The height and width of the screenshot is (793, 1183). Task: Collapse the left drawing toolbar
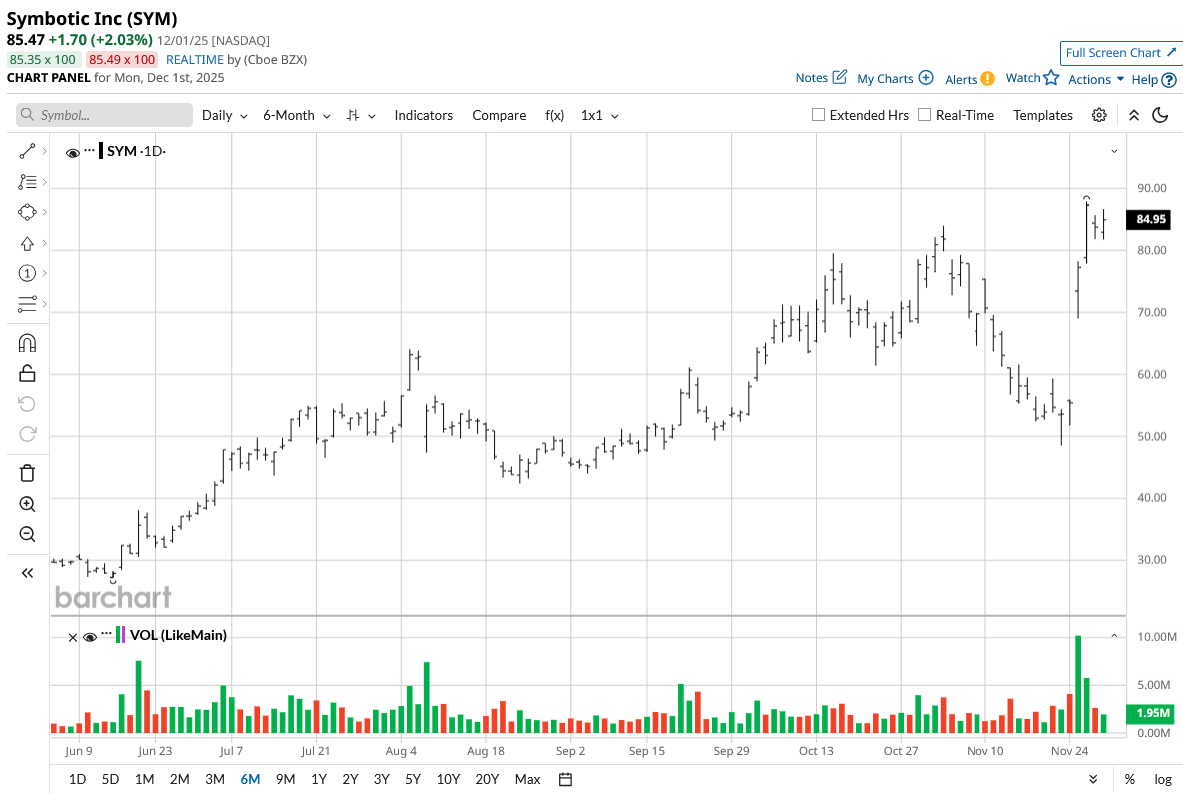point(27,573)
